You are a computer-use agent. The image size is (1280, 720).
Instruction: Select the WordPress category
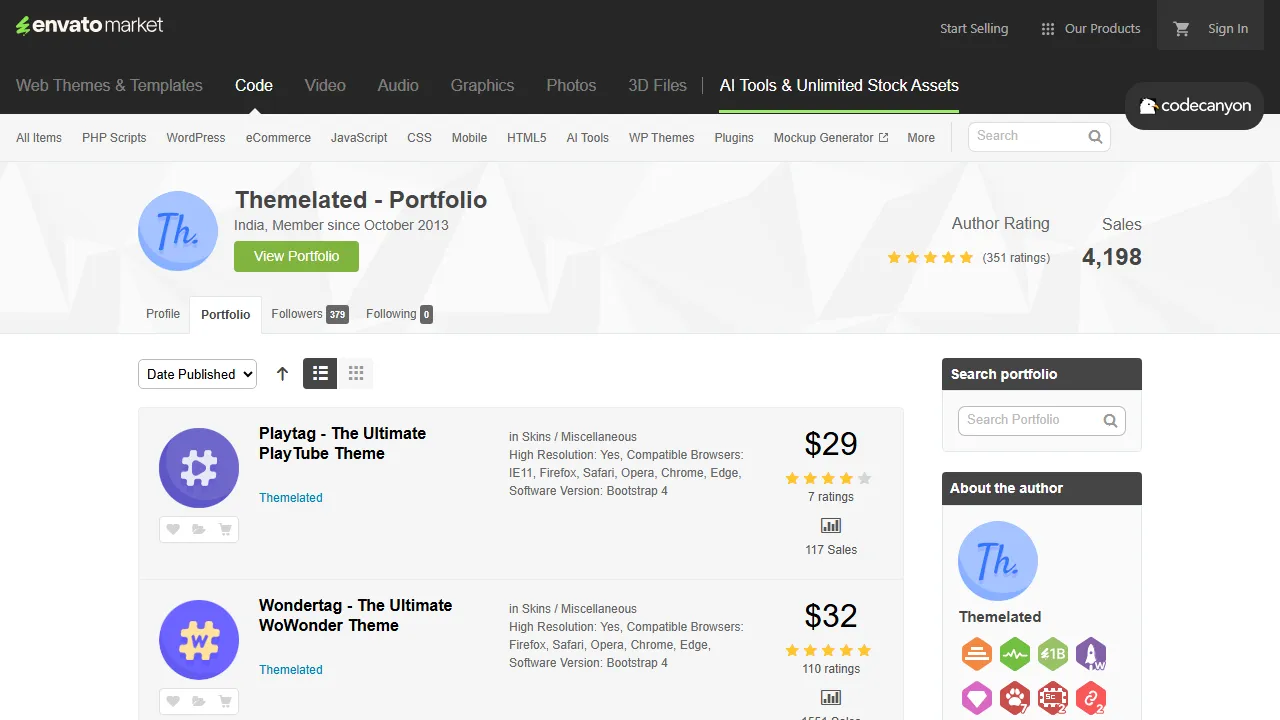click(195, 137)
